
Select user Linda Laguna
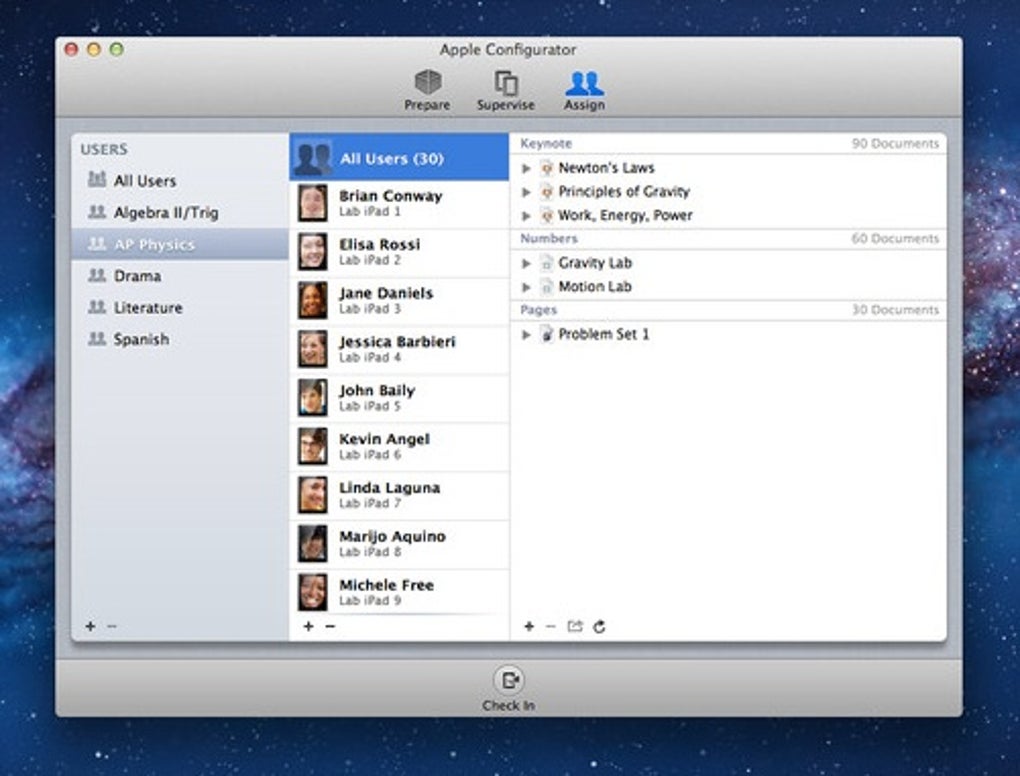(399, 495)
